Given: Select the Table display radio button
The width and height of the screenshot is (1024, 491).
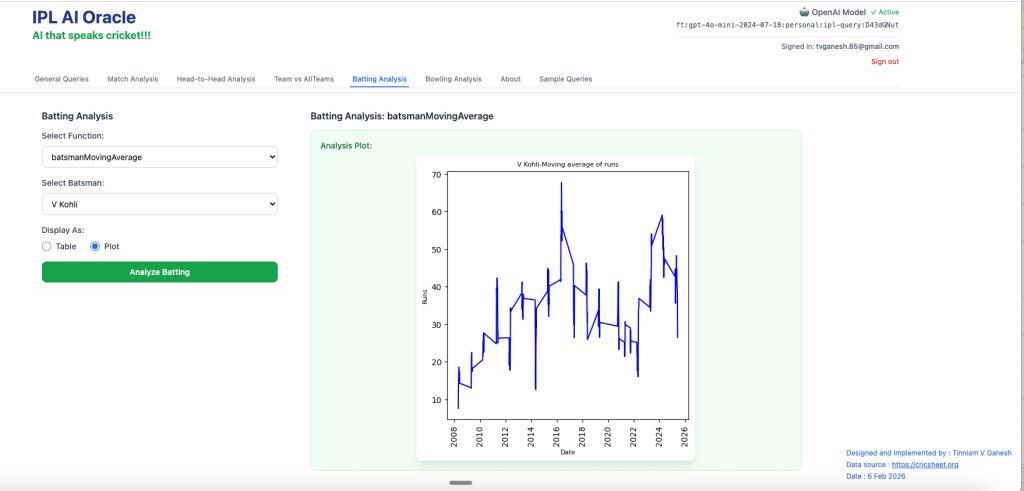Looking at the screenshot, I should [x=47, y=246].
